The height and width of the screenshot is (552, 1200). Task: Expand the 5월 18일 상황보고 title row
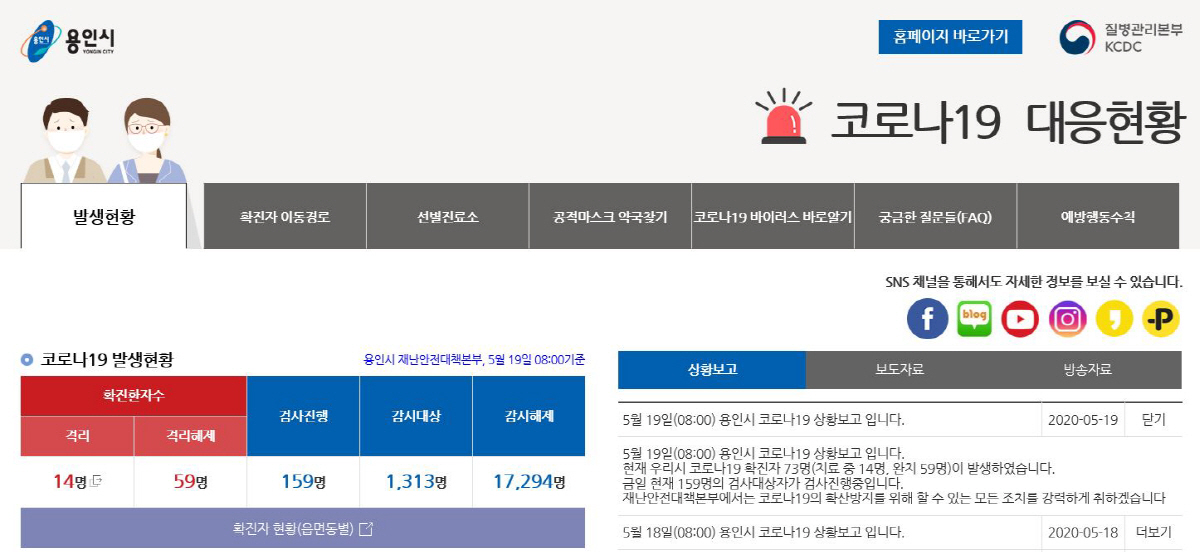pos(762,532)
